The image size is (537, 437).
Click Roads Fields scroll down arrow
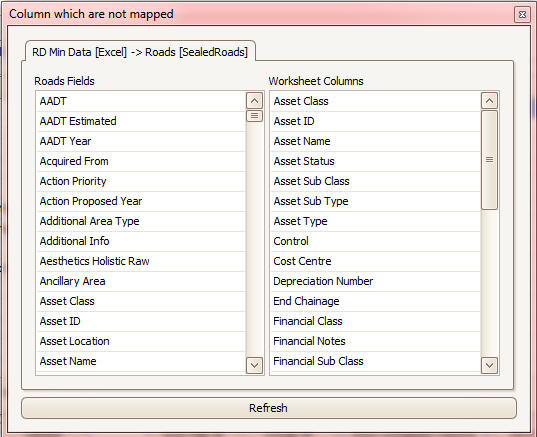pyautogui.click(x=254, y=365)
